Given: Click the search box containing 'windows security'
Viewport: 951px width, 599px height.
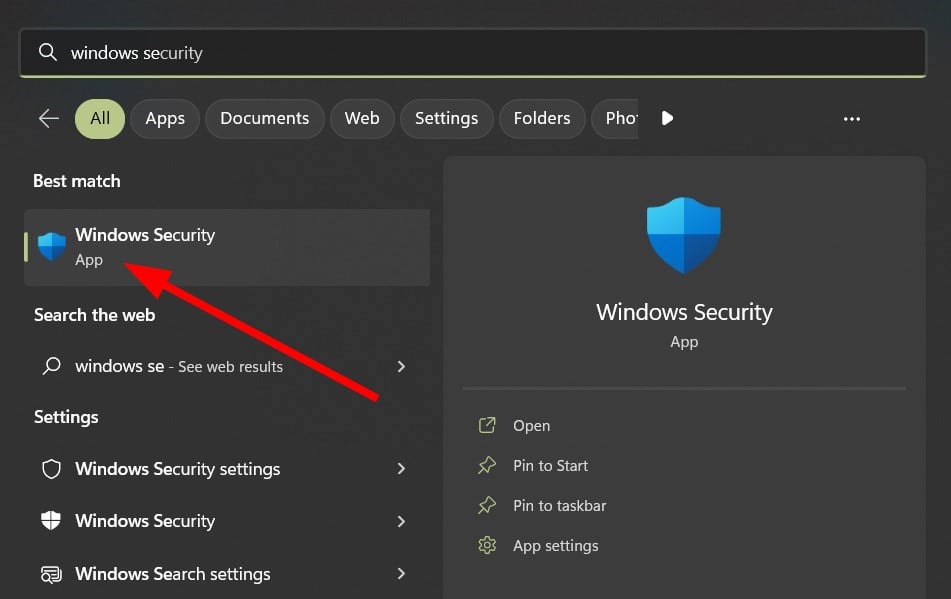Looking at the screenshot, I should tap(473, 53).
